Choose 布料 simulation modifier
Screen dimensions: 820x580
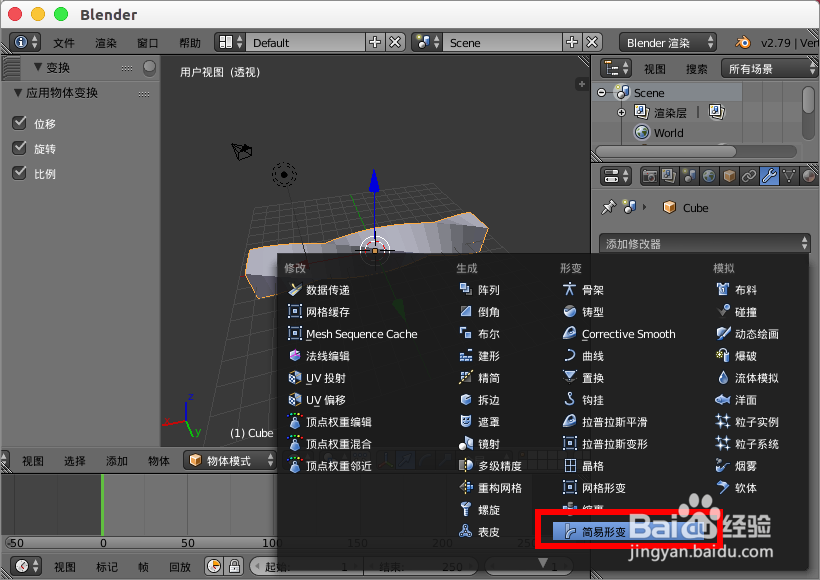click(x=736, y=290)
